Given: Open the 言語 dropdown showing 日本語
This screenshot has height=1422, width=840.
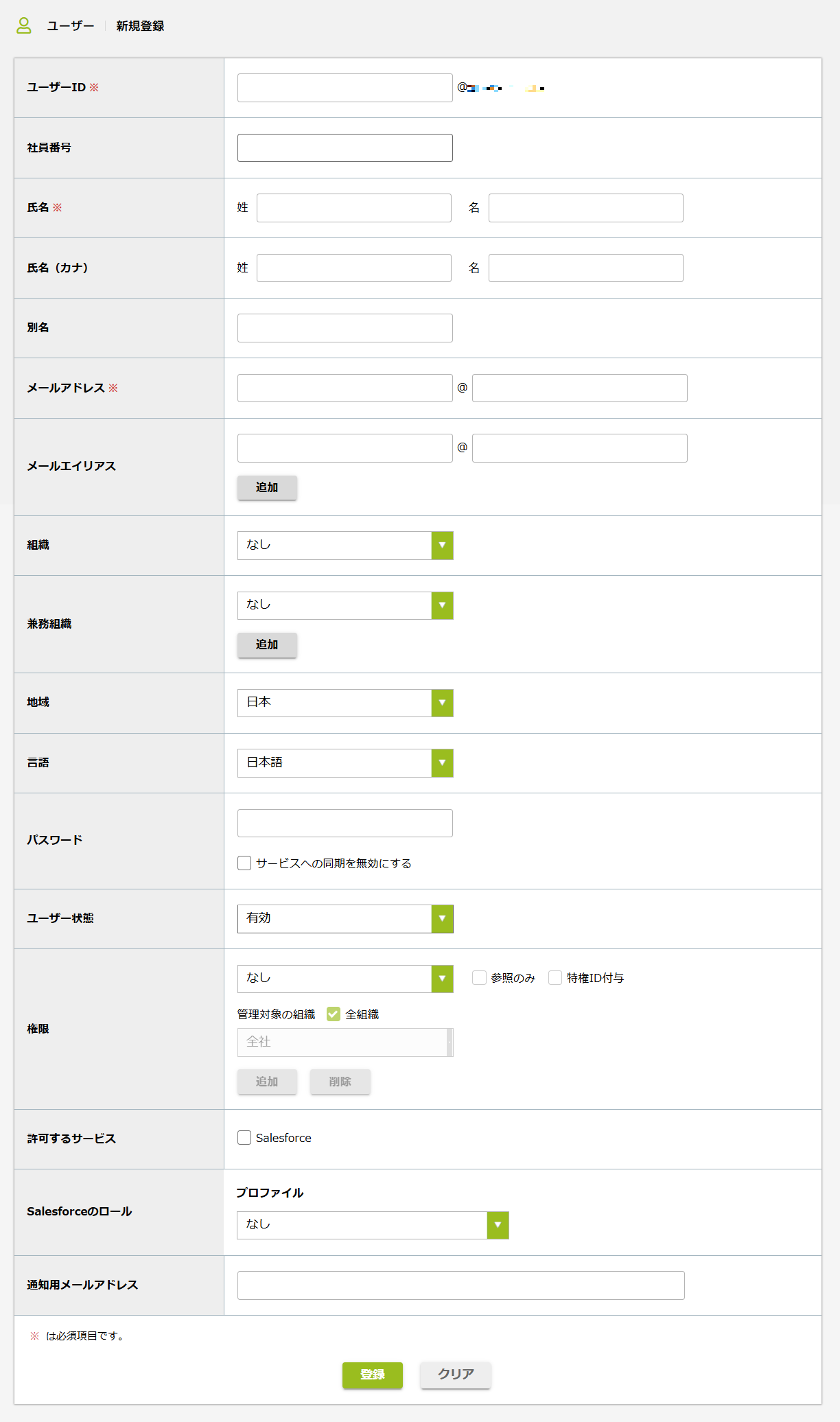Looking at the screenshot, I should [x=345, y=763].
